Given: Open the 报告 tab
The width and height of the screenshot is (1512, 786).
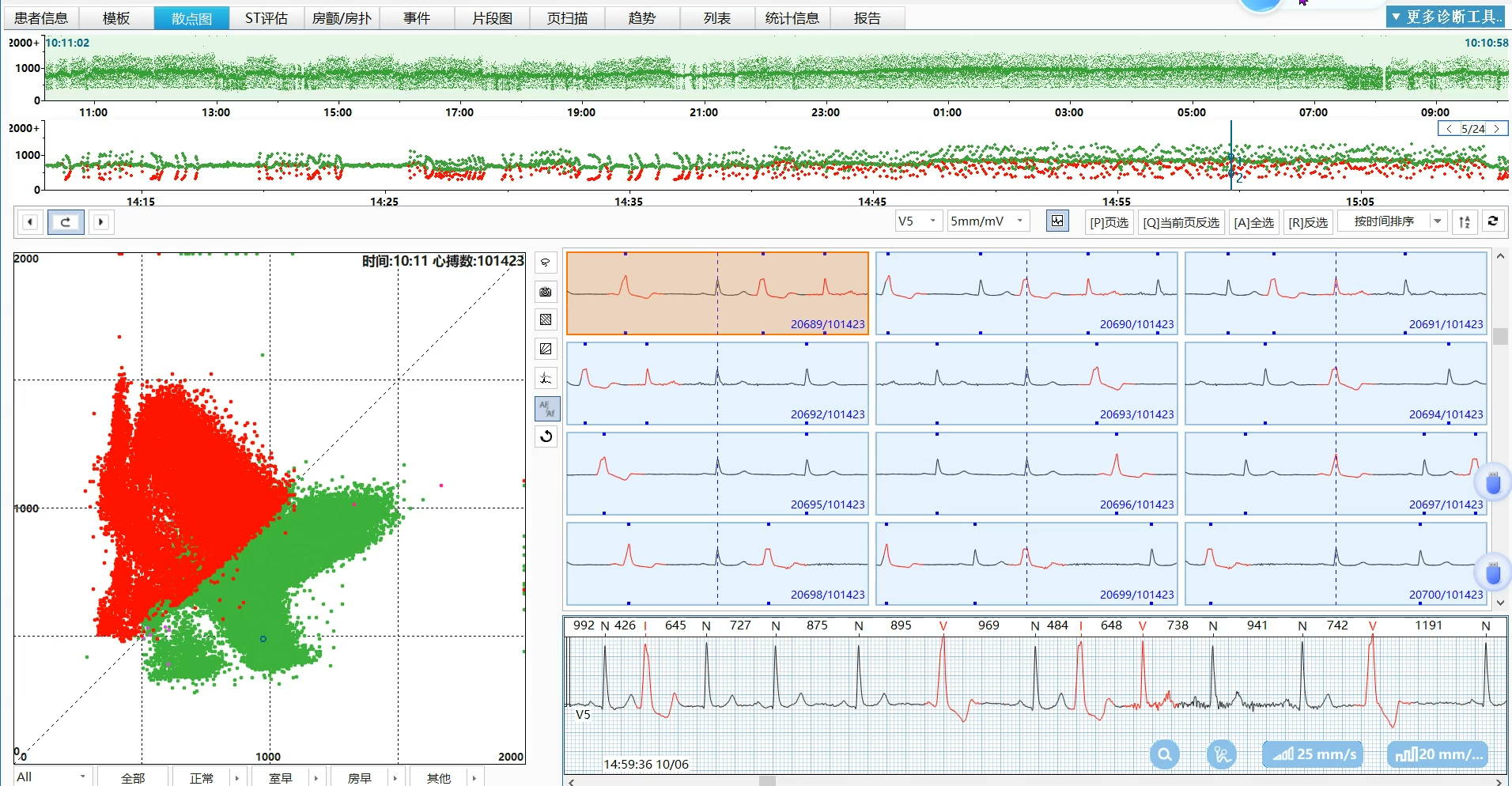Looking at the screenshot, I should tap(868, 18).
